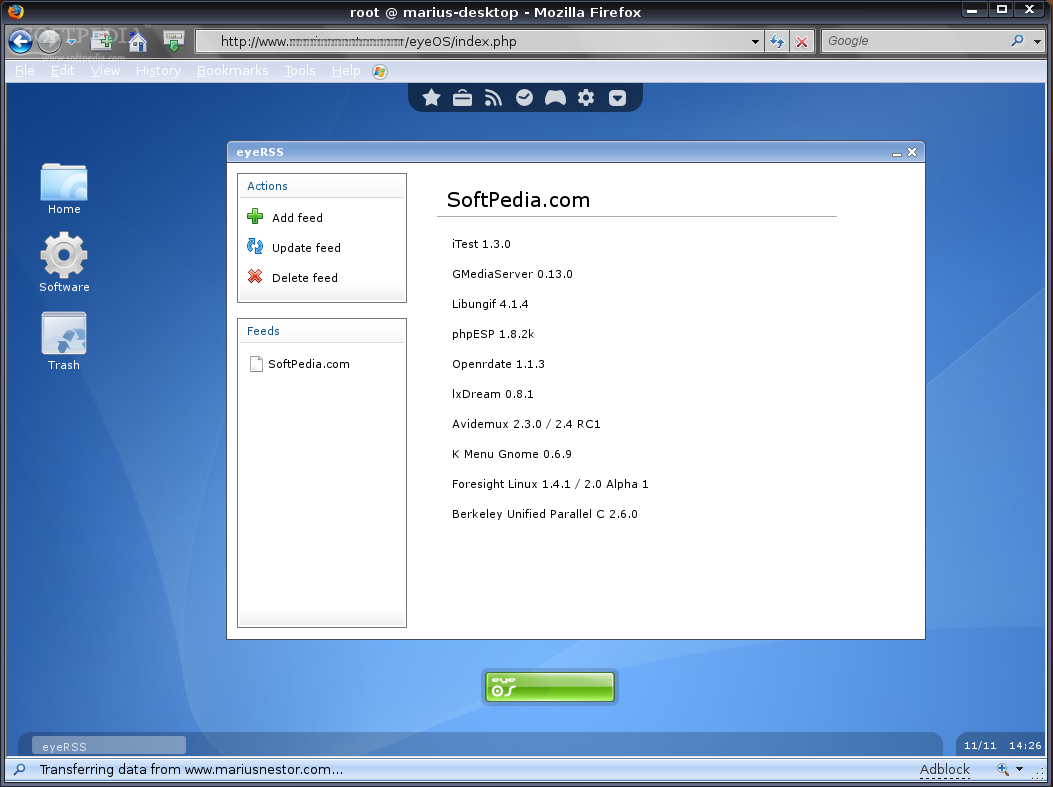This screenshot has width=1053, height=787.
Task: Open the Libungif 4.1.4 entry
Action: click(x=490, y=304)
